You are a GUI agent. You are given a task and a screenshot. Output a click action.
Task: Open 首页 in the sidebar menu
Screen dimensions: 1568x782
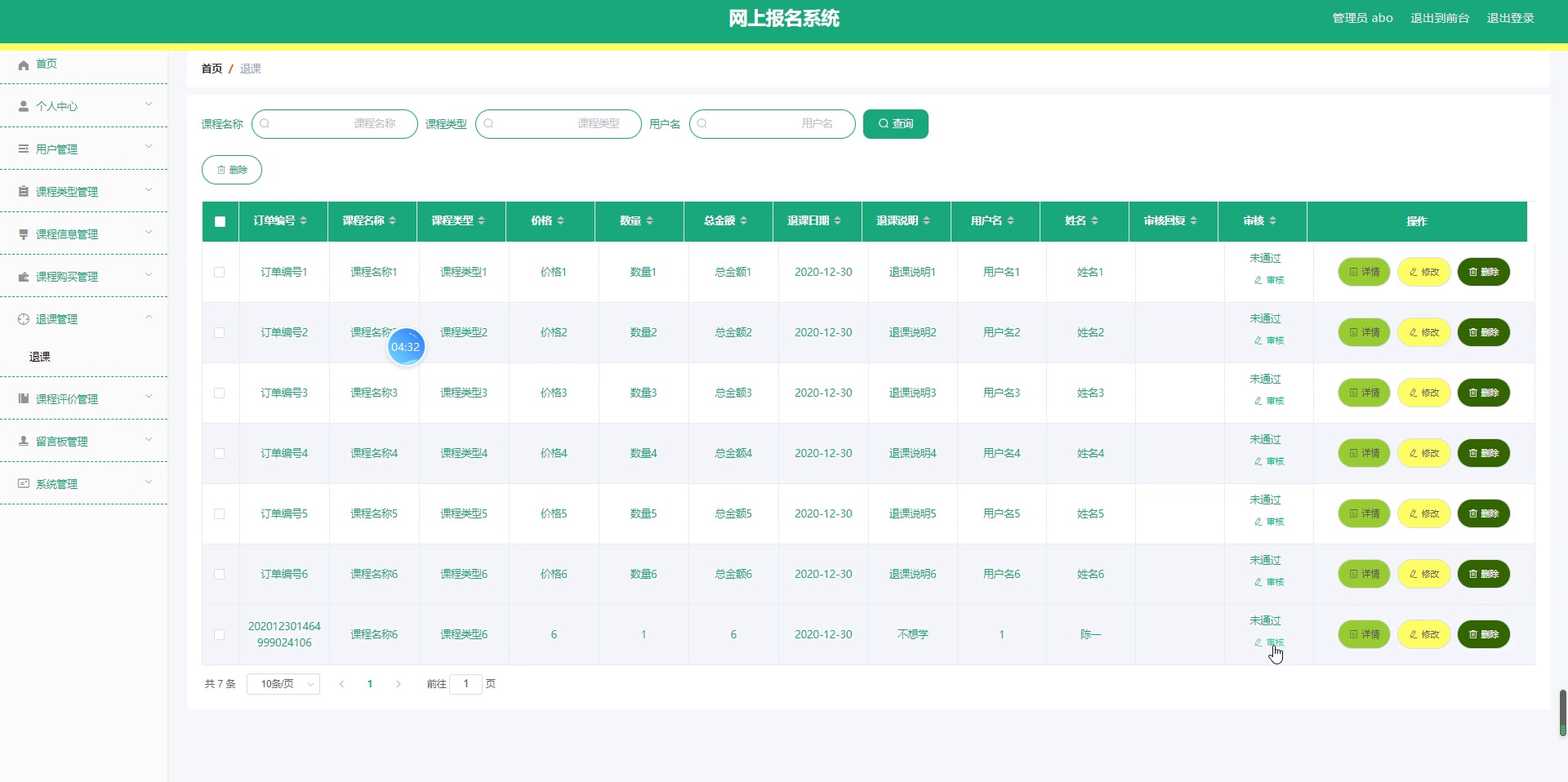click(x=47, y=64)
